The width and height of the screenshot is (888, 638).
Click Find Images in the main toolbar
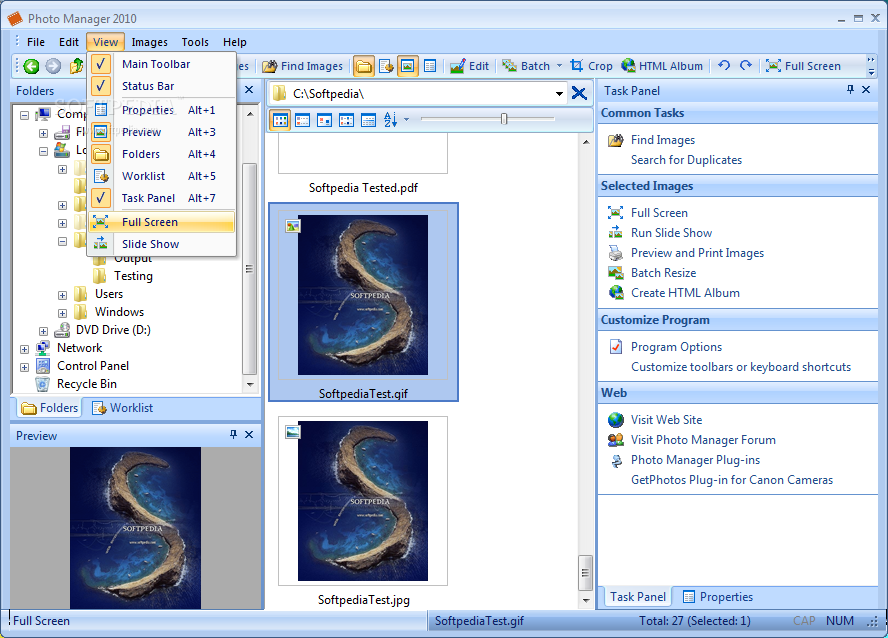tap(303, 66)
